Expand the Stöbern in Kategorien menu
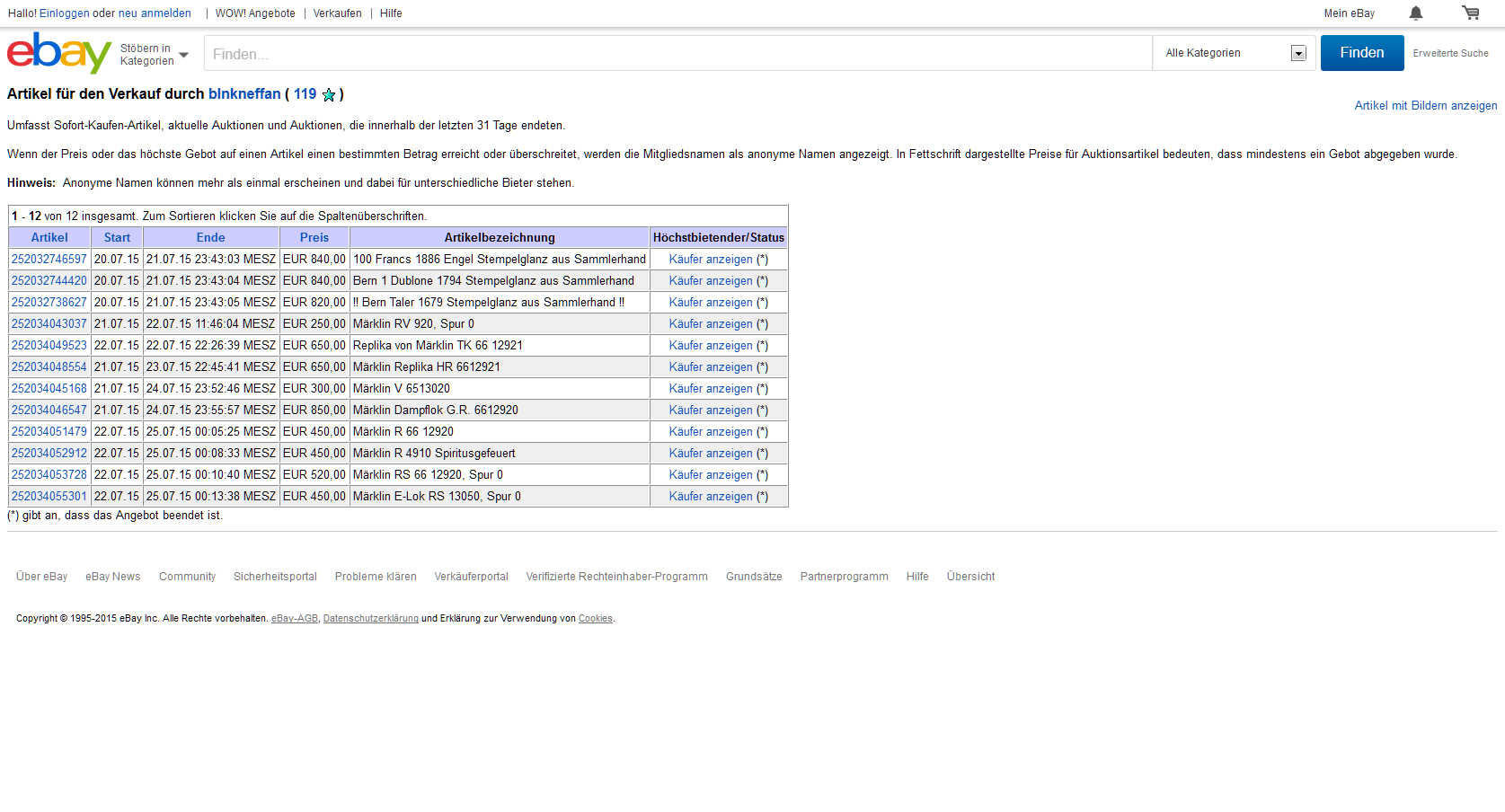 (155, 55)
